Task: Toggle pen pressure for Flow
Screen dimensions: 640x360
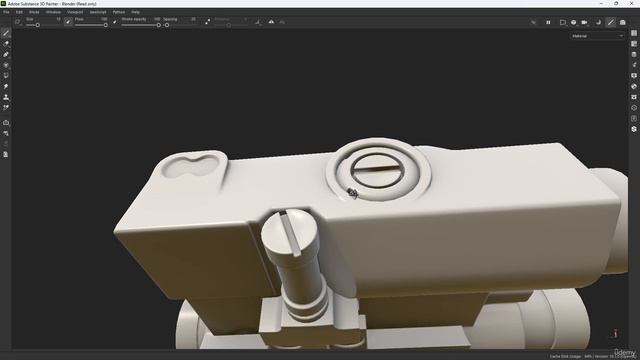Action: click(x=115, y=22)
